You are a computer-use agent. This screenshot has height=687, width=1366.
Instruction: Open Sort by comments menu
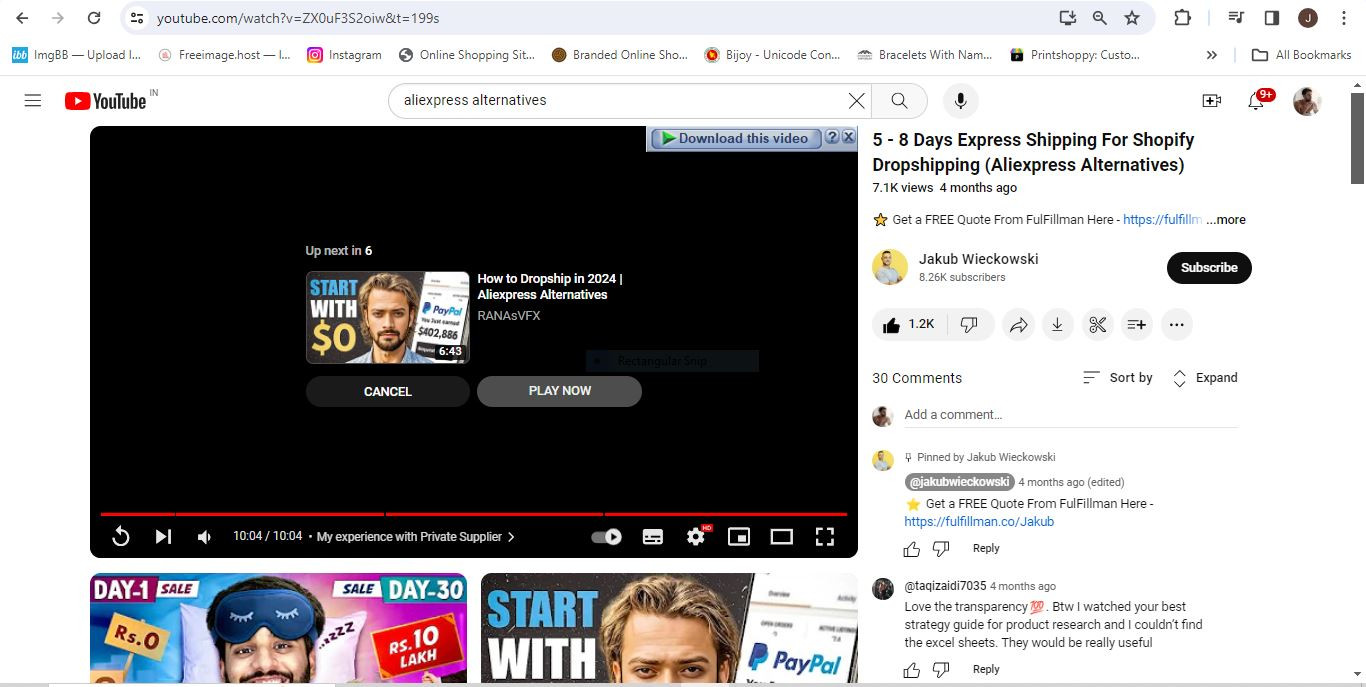point(1118,378)
